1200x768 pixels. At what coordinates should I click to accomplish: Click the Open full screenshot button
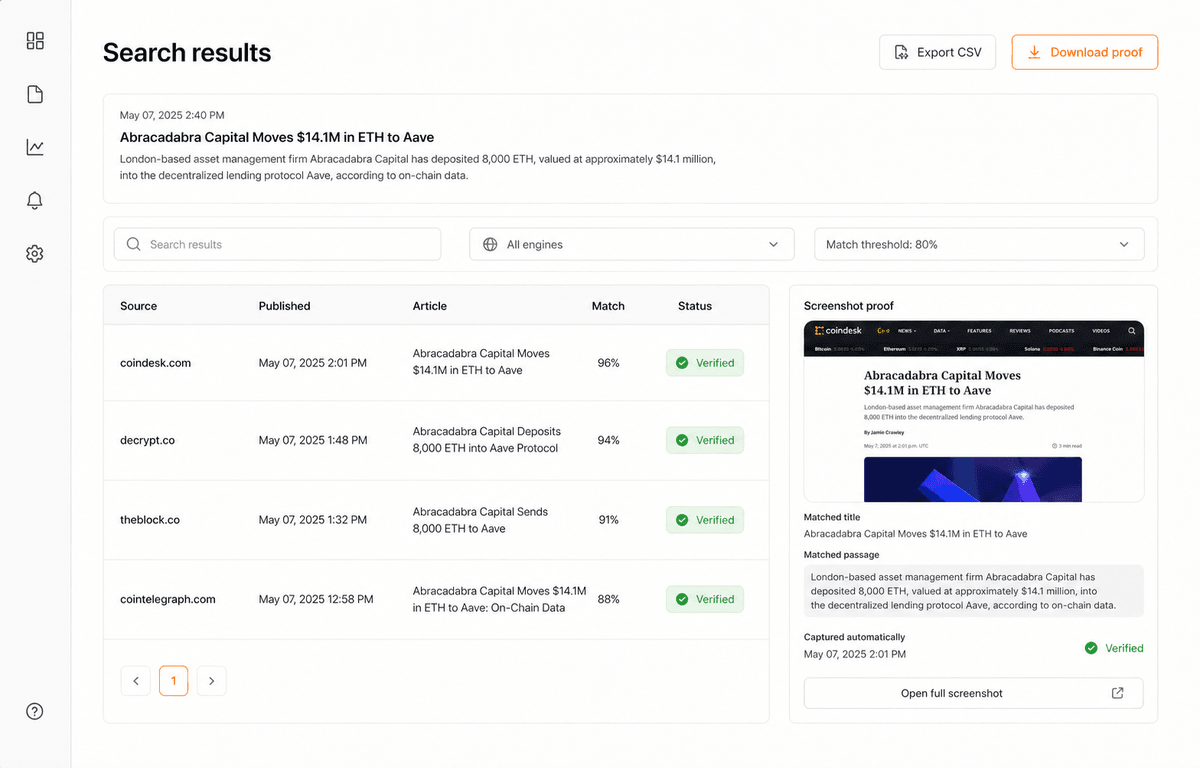coord(974,693)
